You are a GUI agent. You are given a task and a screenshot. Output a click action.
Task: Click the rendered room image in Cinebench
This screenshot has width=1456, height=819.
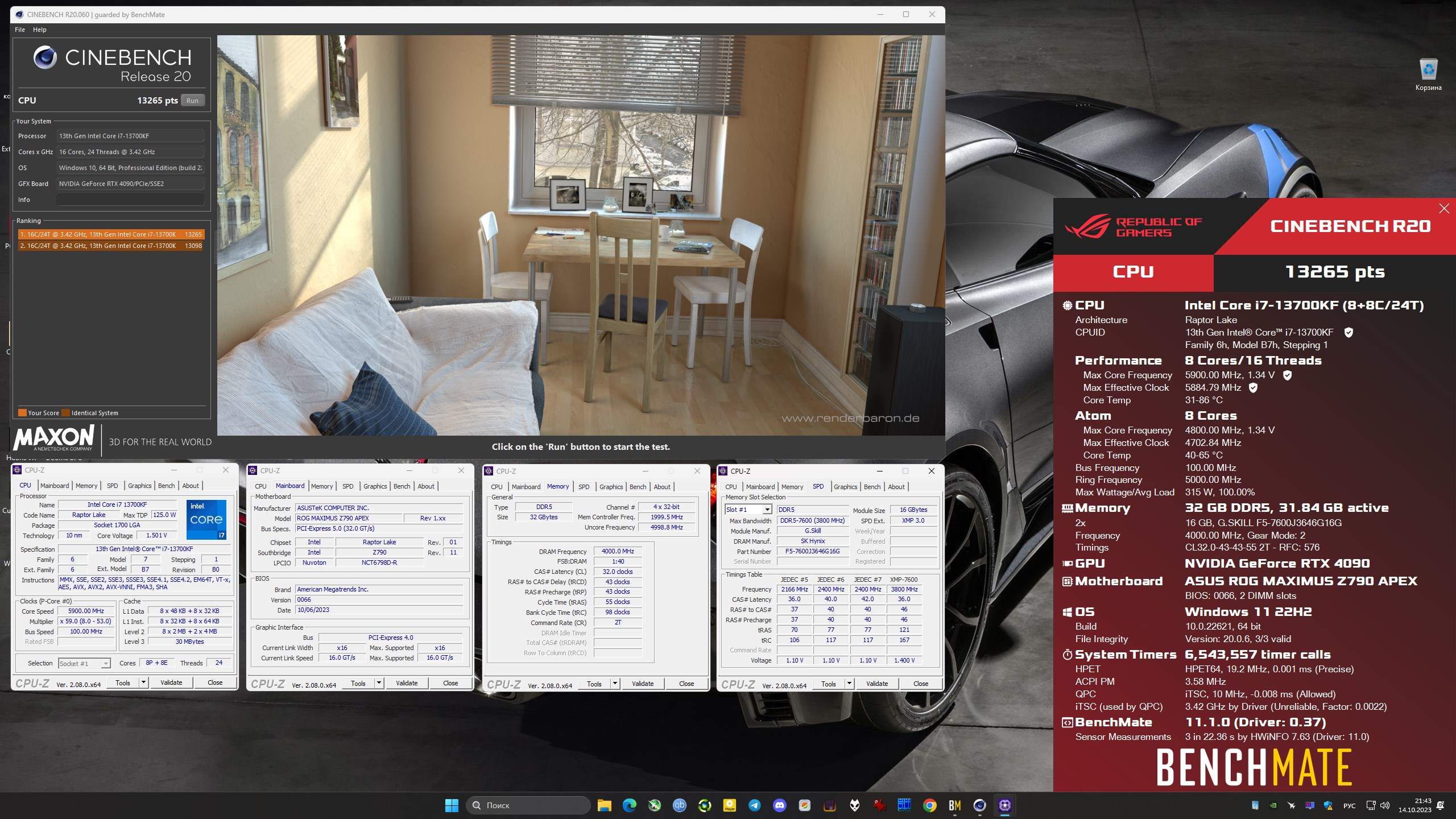[x=581, y=235]
